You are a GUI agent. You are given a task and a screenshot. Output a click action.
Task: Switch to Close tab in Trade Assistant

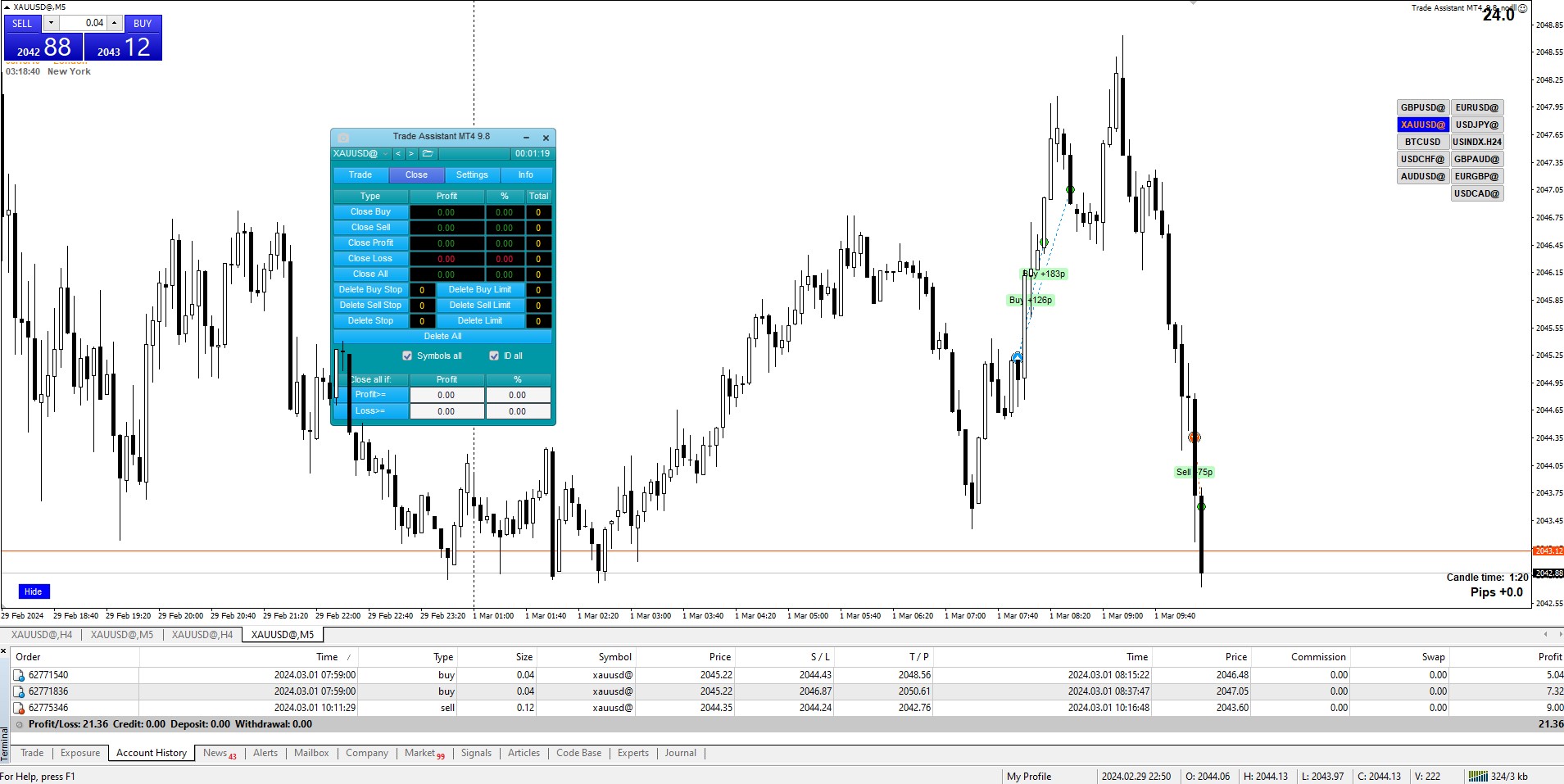416,175
